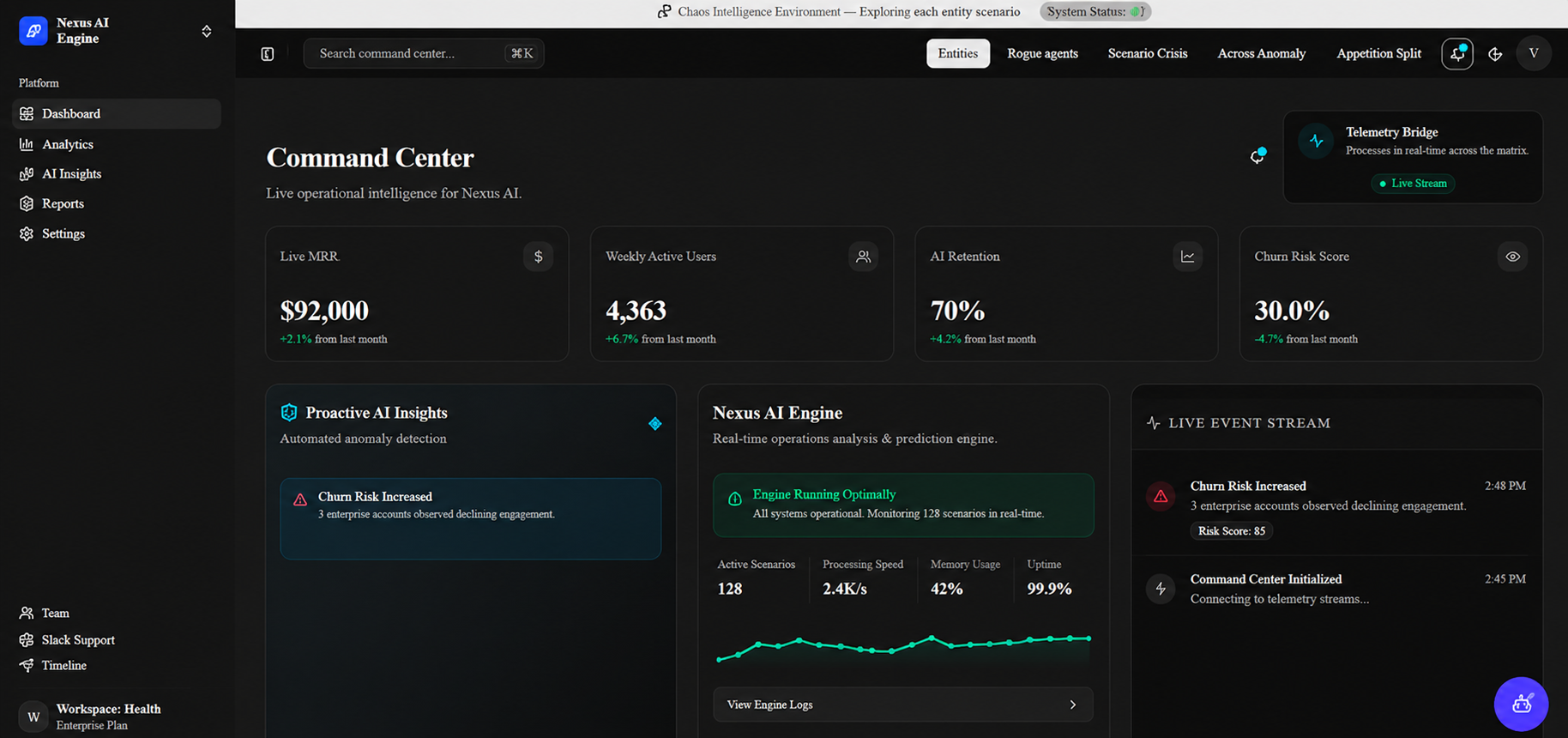The height and width of the screenshot is (738, 1568).
Task: Click the Proactive AI Insights hexagon icon
Action: point(289,412)
